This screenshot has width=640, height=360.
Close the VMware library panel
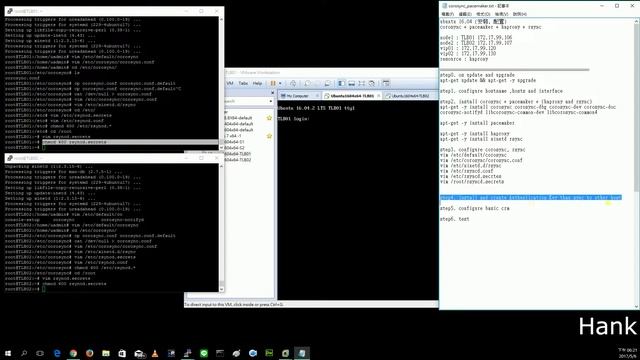pos(273,93)
